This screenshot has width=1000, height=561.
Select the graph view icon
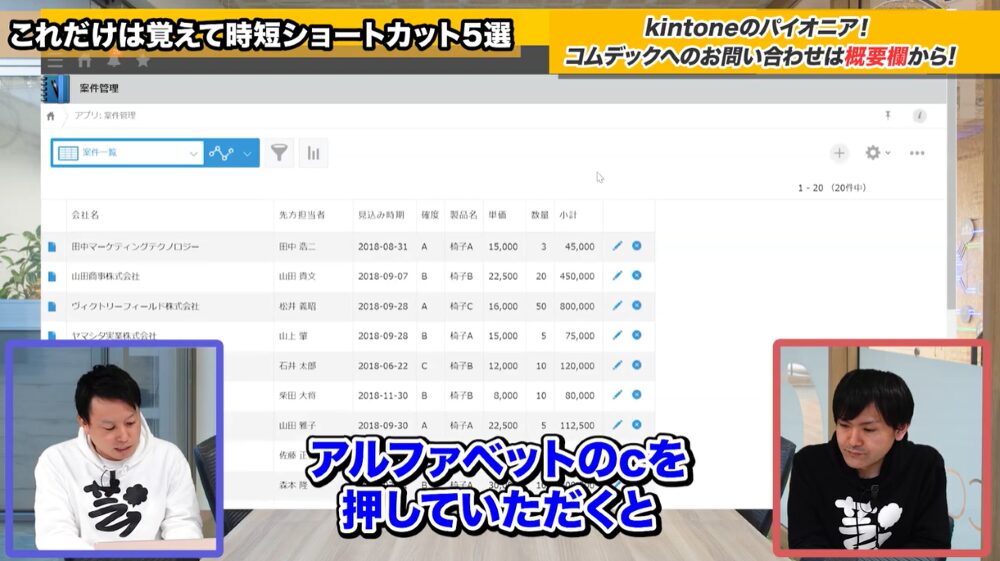click(x=221, y=153)
